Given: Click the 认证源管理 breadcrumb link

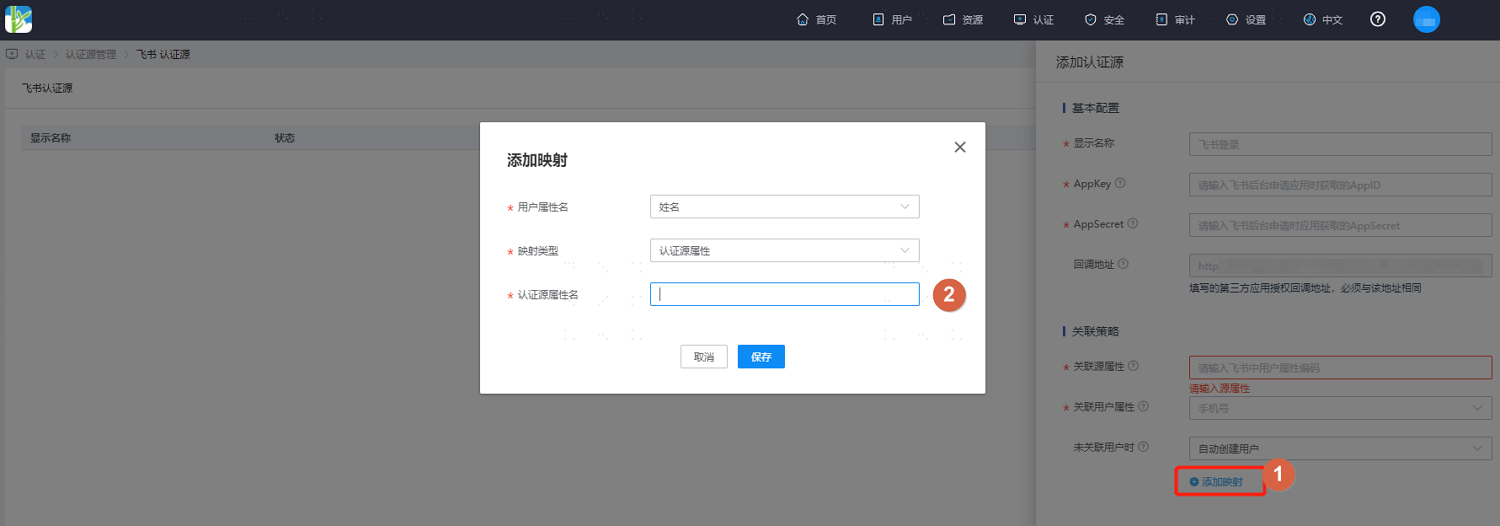Looking at the screenshot, I should point(91,54).
